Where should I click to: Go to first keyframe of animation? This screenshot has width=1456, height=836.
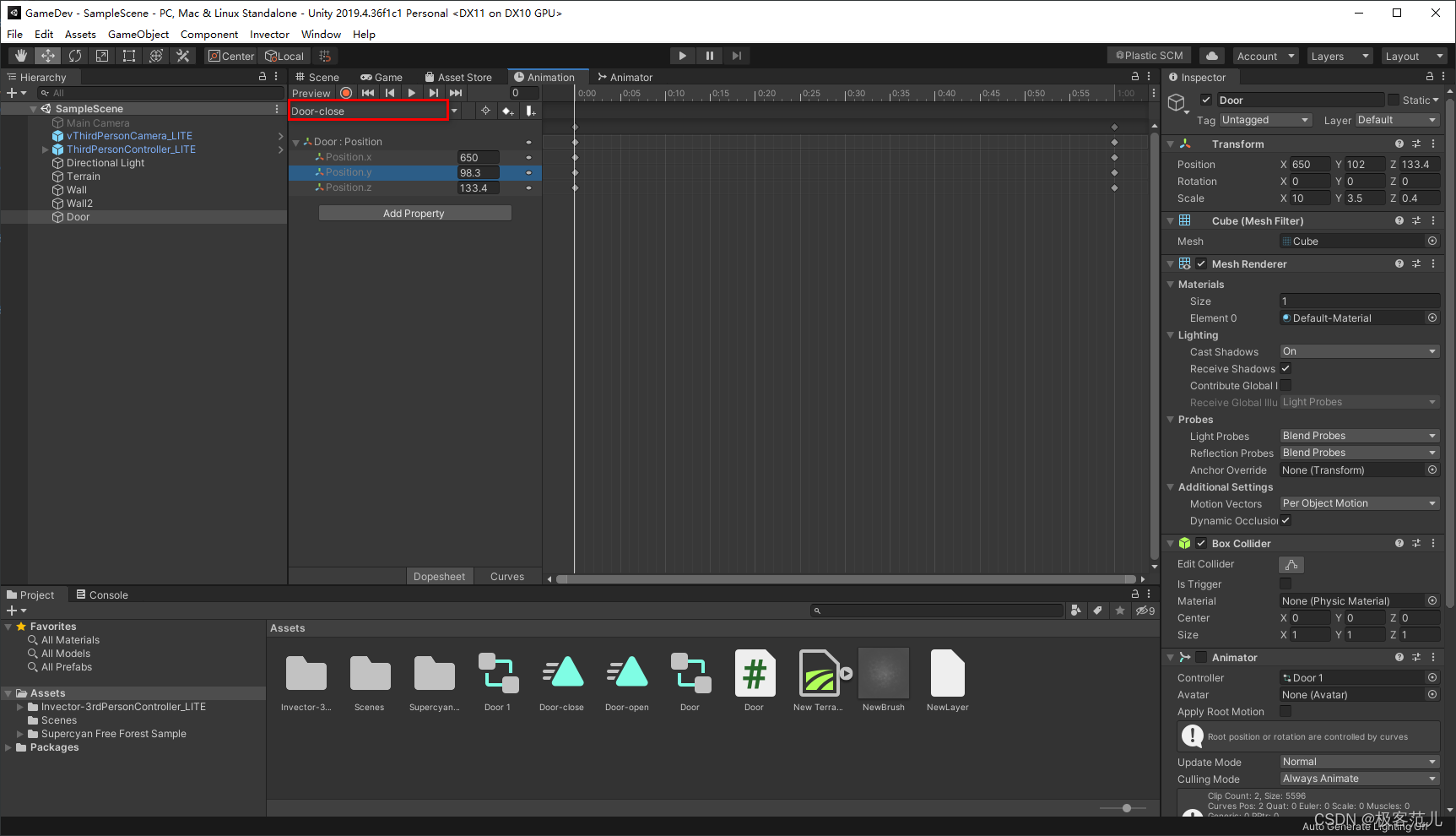point(368,93)
